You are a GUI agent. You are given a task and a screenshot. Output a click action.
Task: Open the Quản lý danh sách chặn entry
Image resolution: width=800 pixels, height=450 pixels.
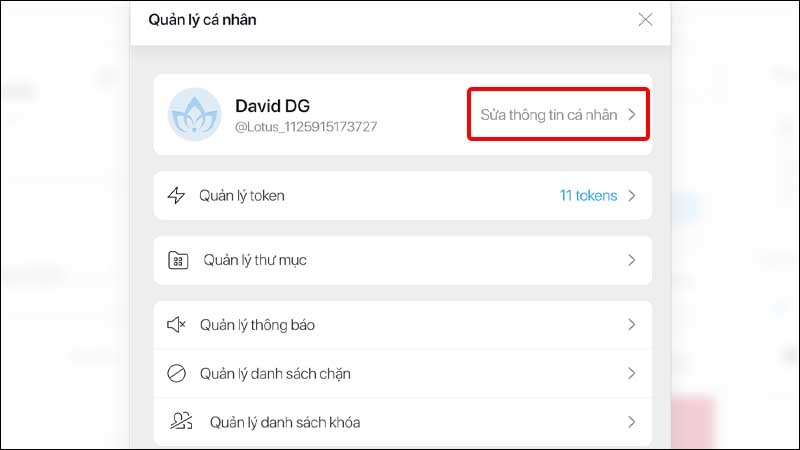403,373
